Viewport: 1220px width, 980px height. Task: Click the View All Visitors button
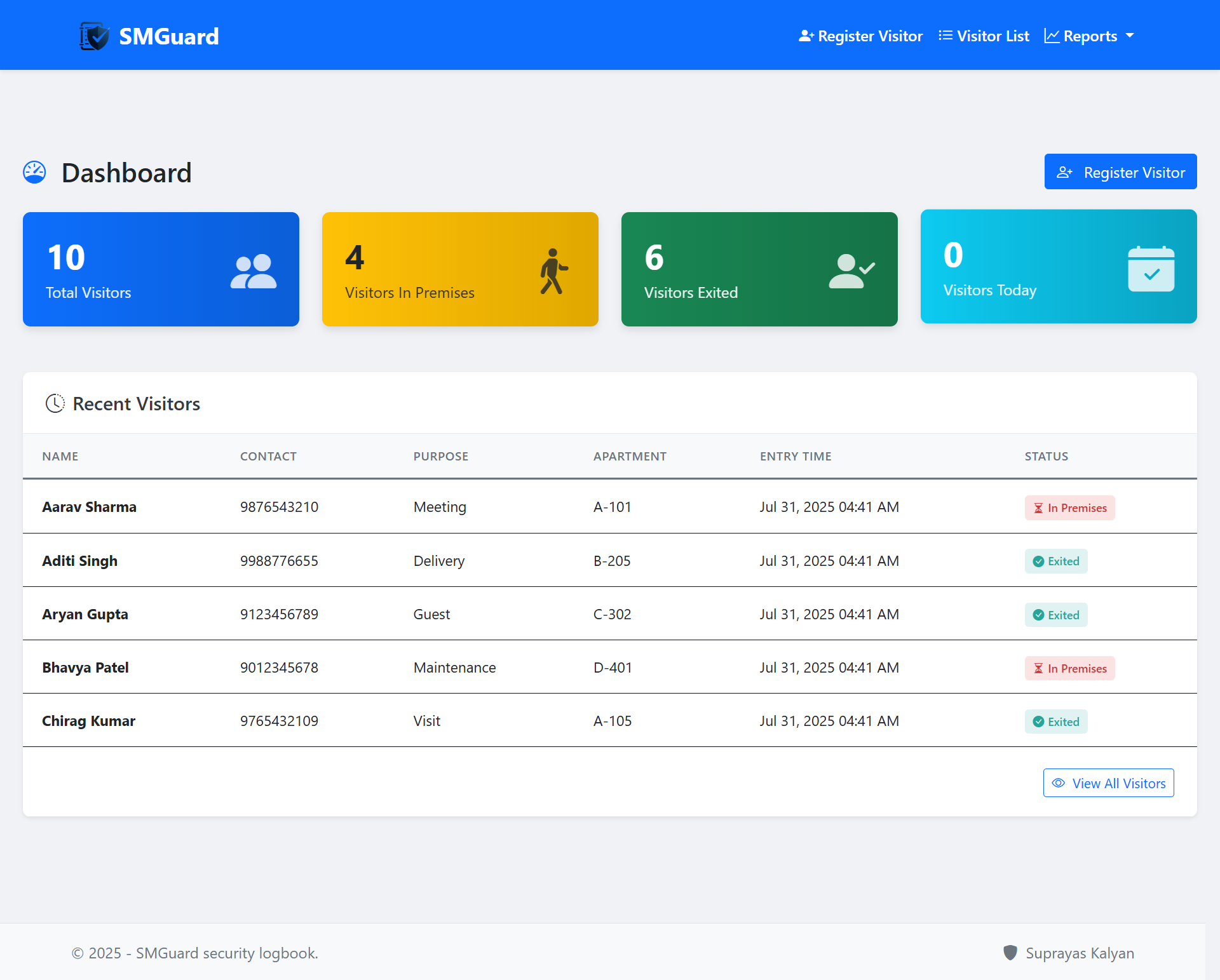tap(1108, 783)
